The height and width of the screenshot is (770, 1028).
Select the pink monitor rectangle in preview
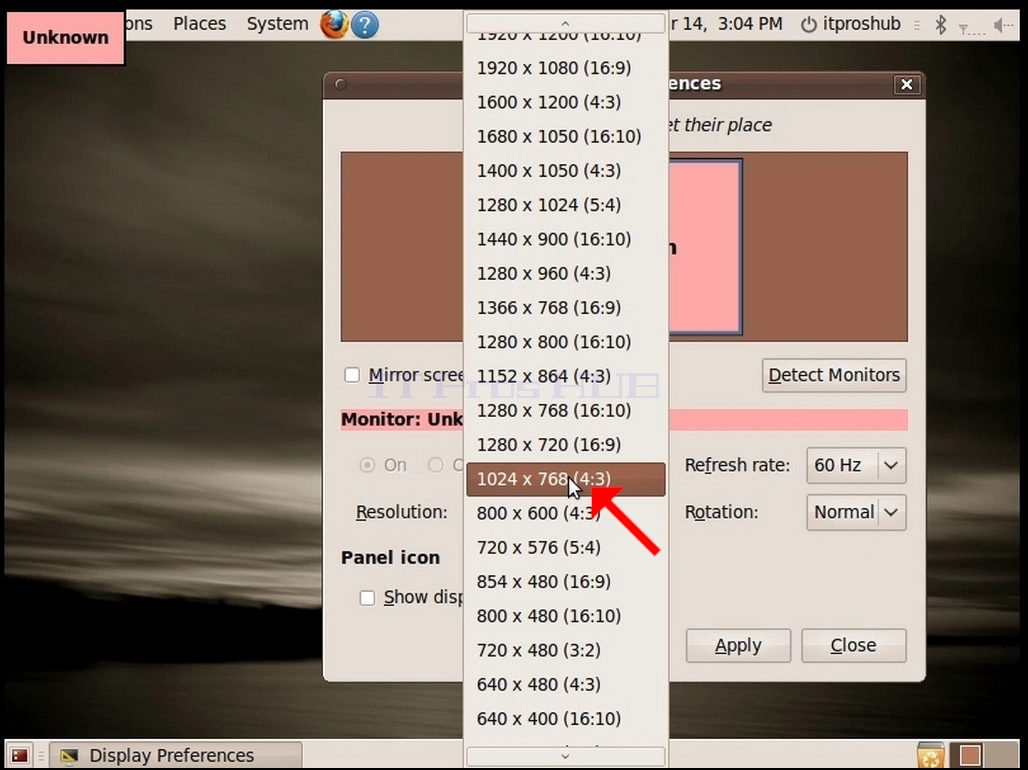coord(705,247)
